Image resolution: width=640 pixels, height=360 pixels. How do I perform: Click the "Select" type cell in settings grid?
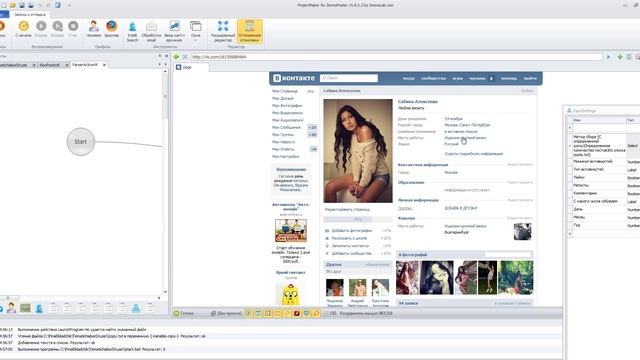(x=633, y=146)
